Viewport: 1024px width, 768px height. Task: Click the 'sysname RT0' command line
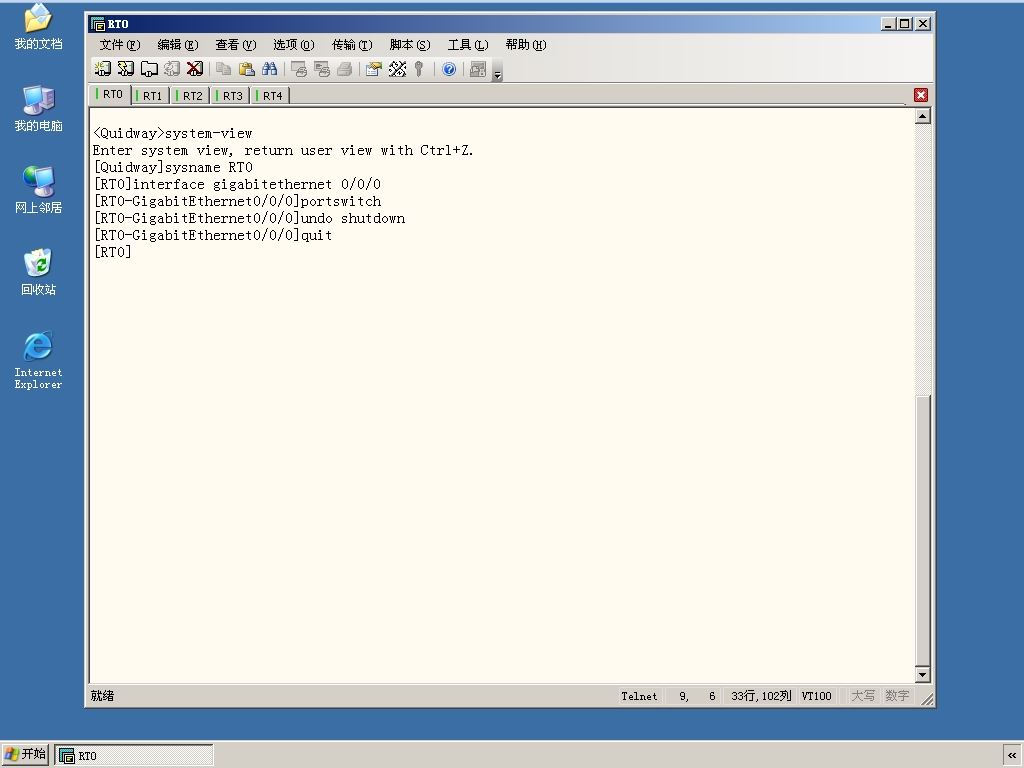pos(173,167)
